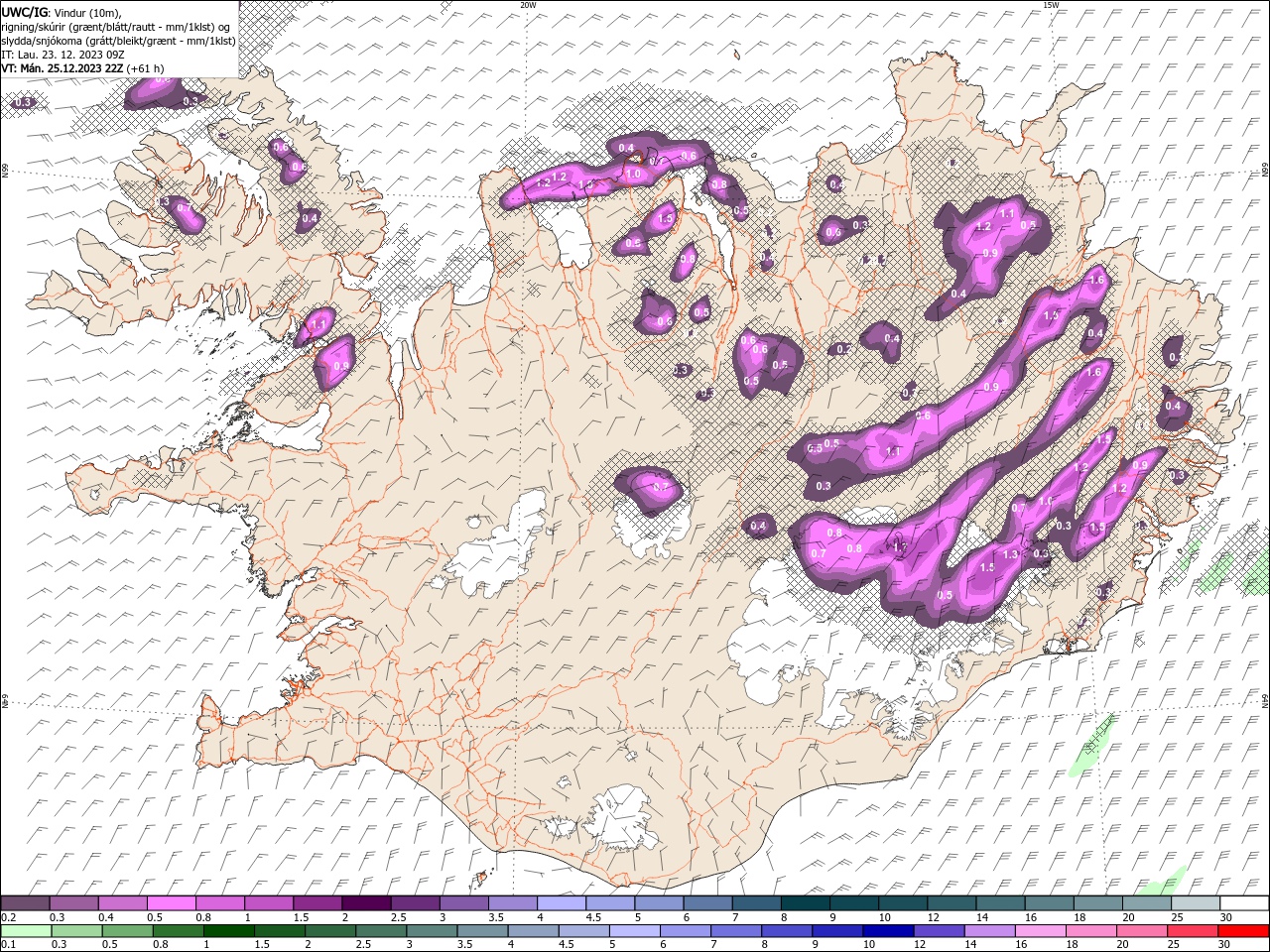Pick the upper legend swatch between 2.5 and 3
This screenshot has height=952, width=1270.
click(x=415, y=903)
